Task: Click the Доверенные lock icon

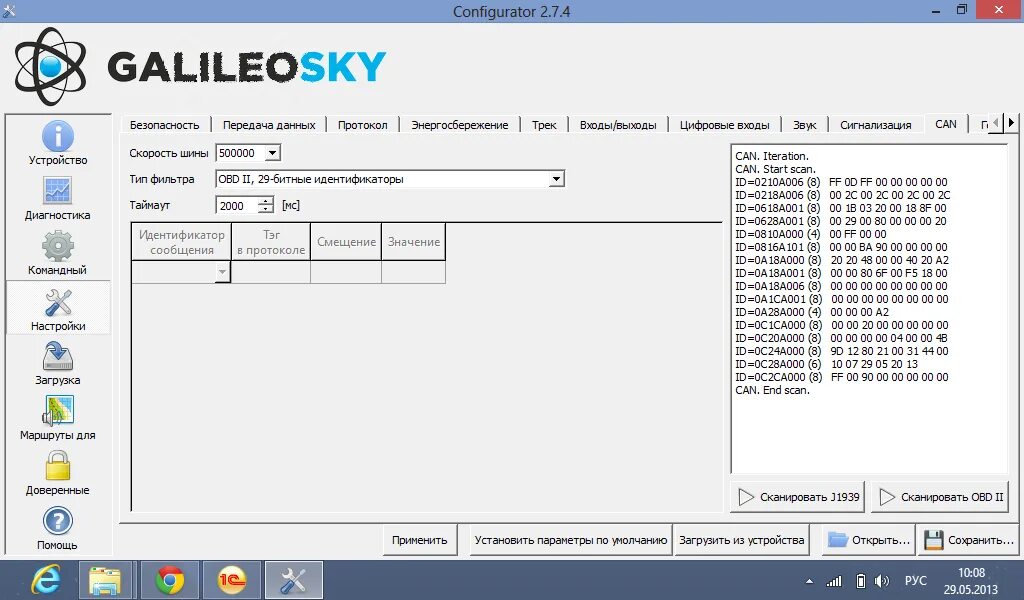Action: tap(57, 472)
